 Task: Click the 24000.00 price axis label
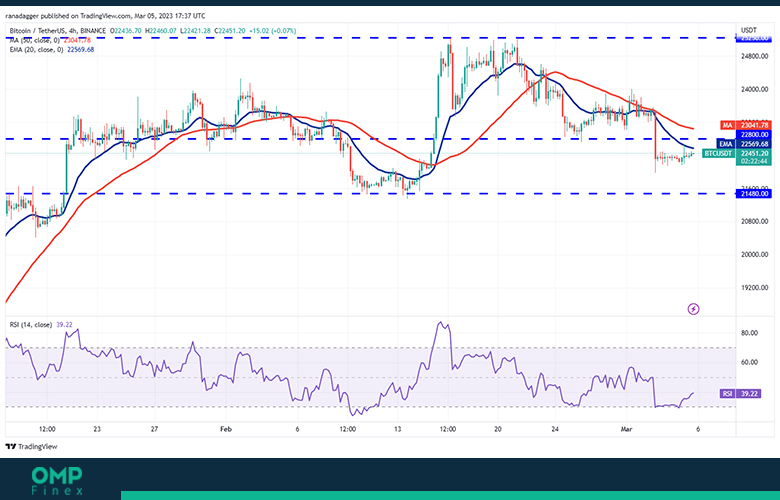coord(754,90)
